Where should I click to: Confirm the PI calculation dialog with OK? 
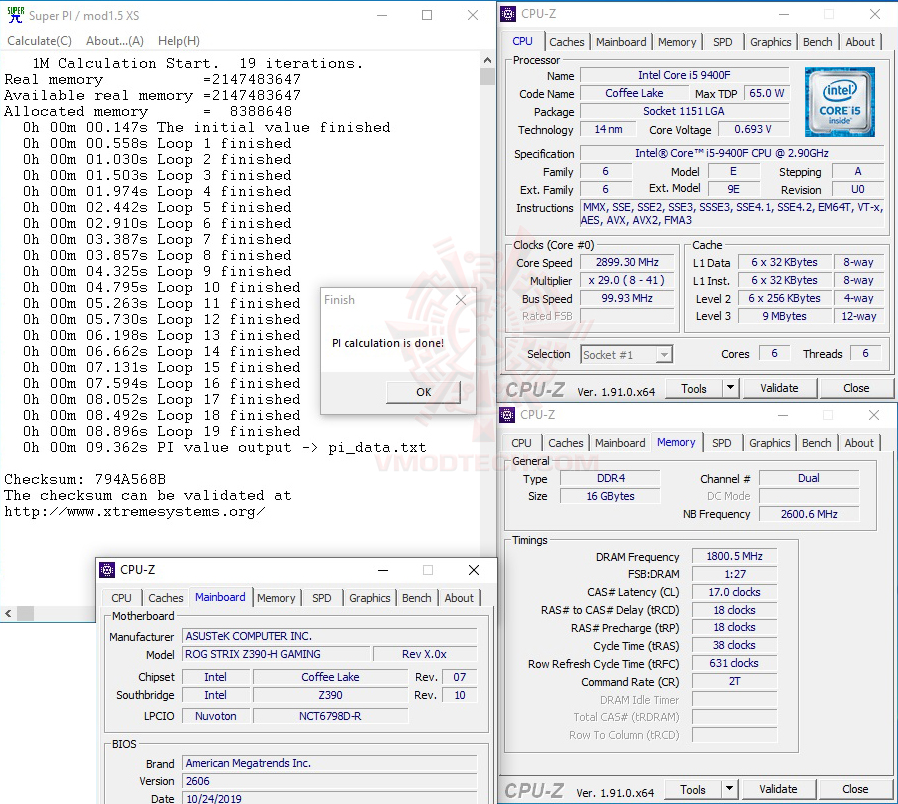click(424, 392)
